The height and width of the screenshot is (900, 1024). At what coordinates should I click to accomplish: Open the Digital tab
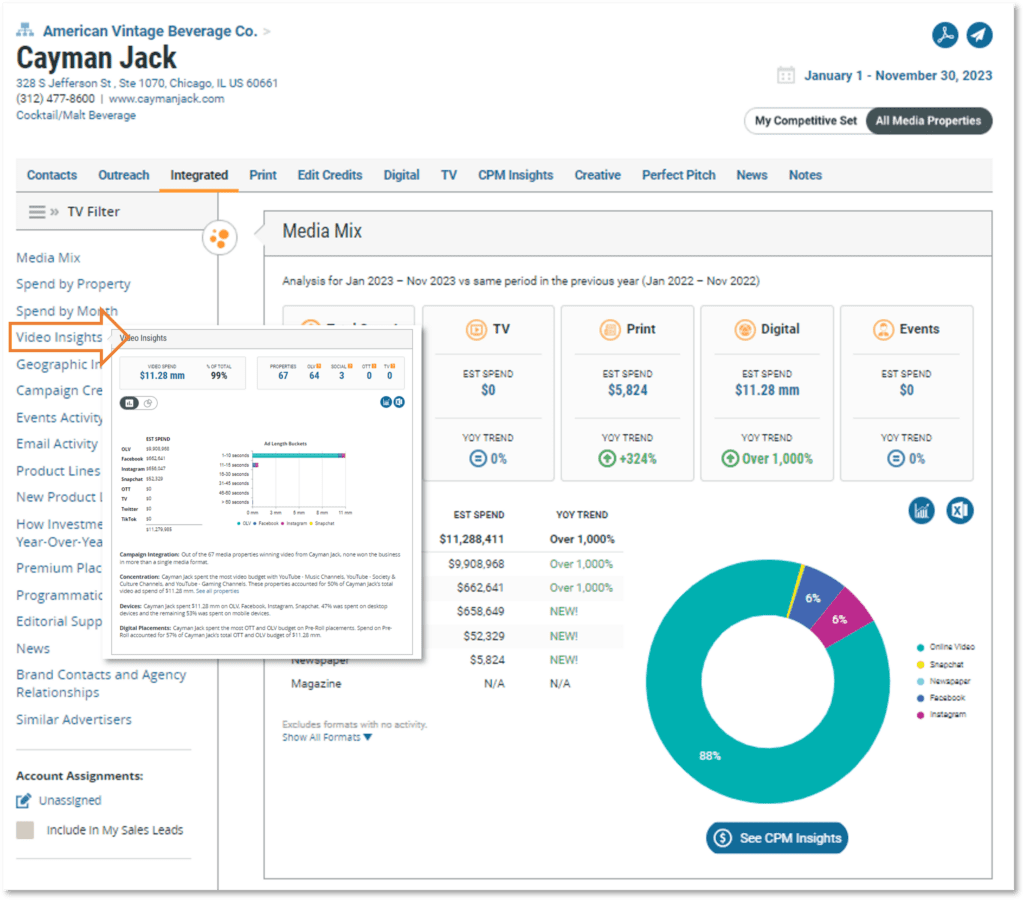(x=401, y=175)
